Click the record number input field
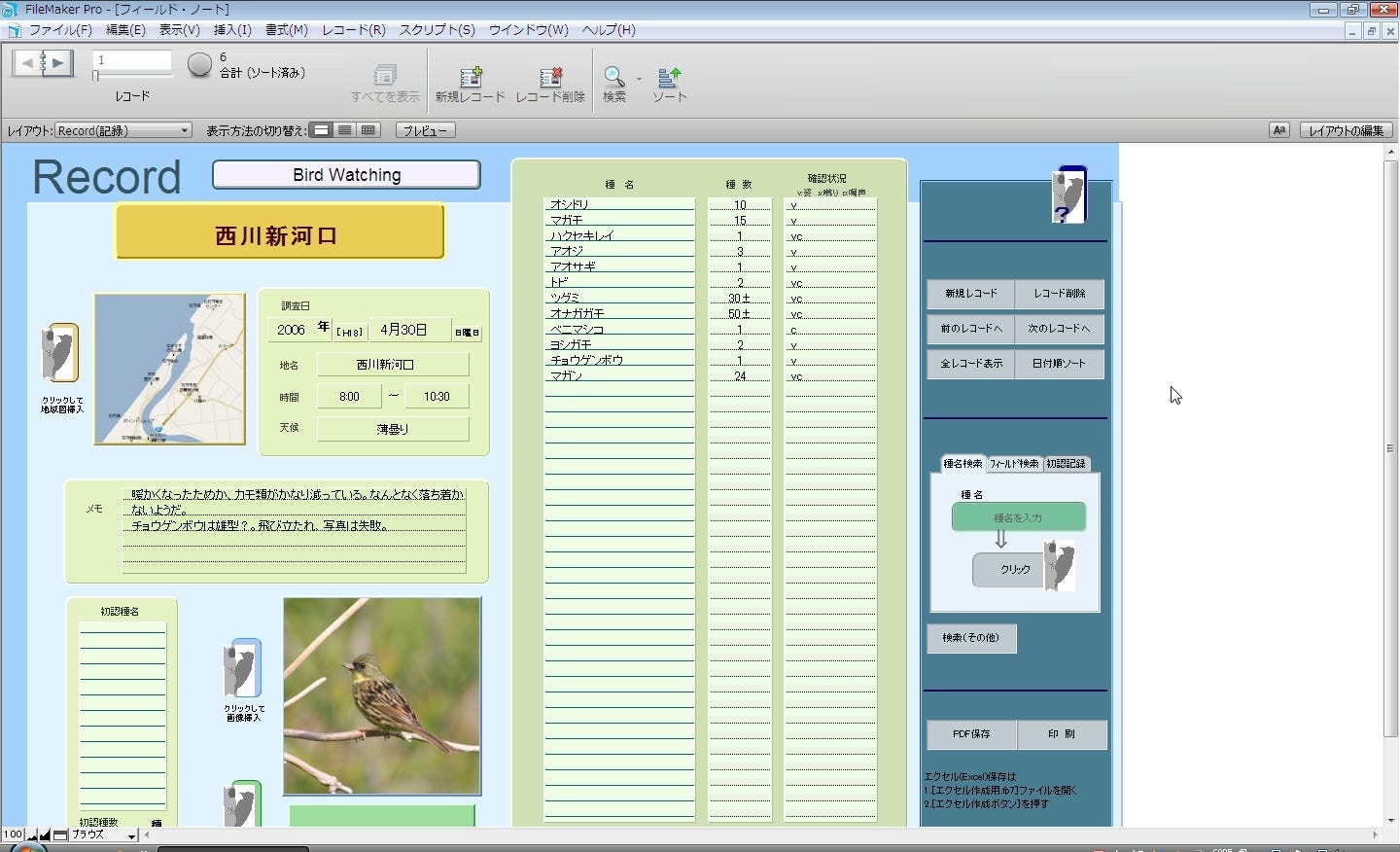Screen dimensions: 1400x852 pos(132,60)
